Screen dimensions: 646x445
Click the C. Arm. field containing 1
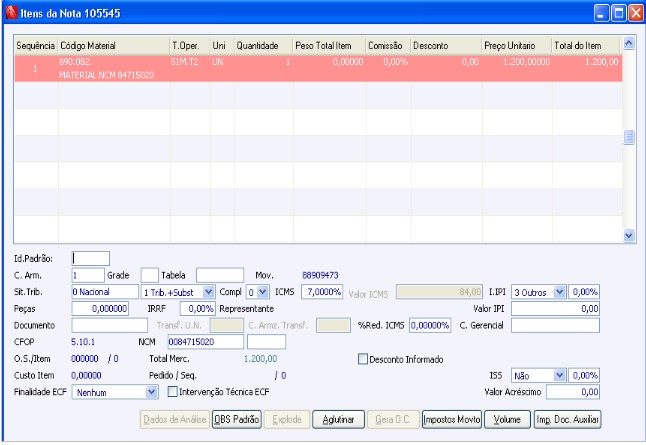(88, 275)
